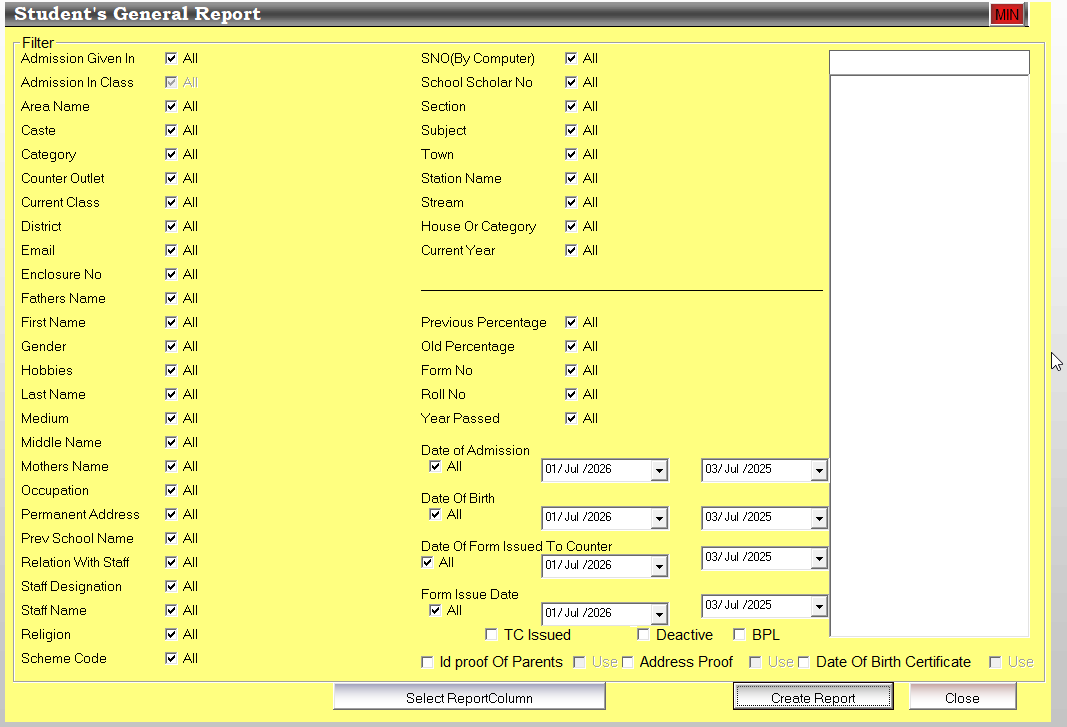Uncheck All for Station Name
The width and height of the screenshot is (1067, 727).
click(x=571, y=178)
